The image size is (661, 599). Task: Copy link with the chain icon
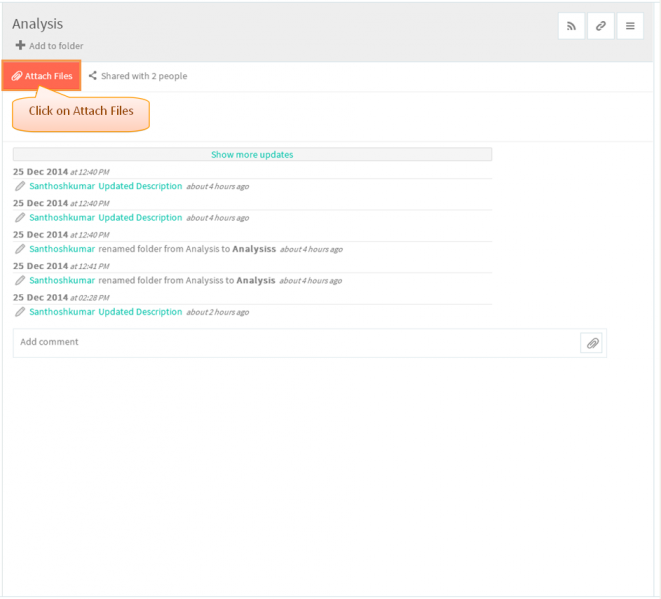coord(601,26)
